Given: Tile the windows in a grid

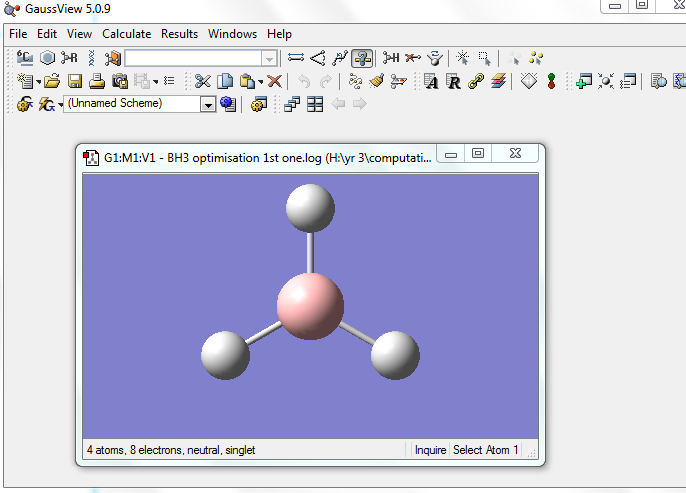Looking at the screenshot, I should click(315, 104).
